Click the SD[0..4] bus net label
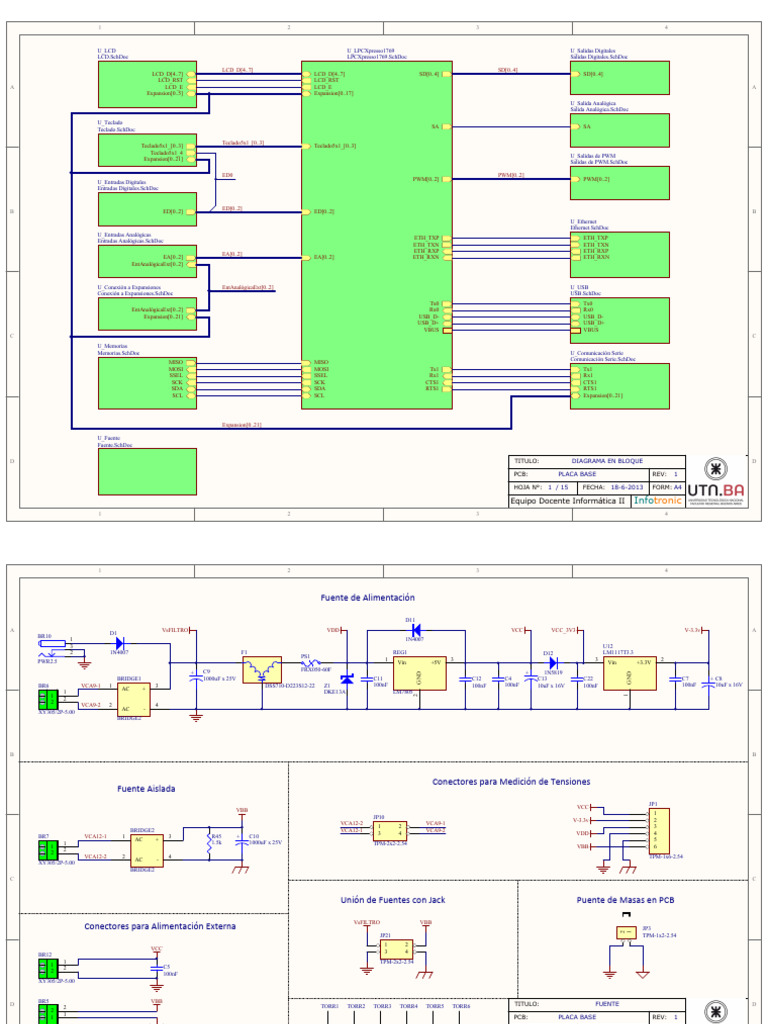The width and height of the screenshot is (768, 1024). tap(507, 71)
